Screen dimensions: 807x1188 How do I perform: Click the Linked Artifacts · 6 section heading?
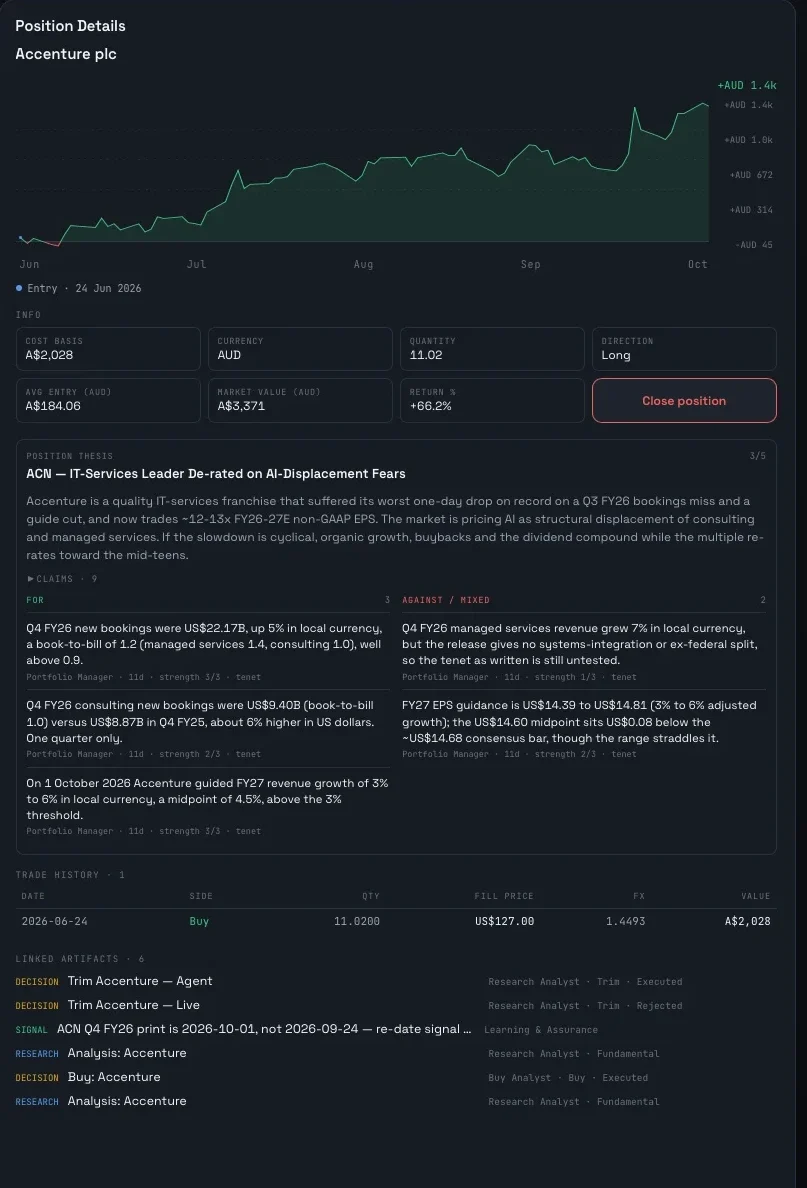(80, 959)
